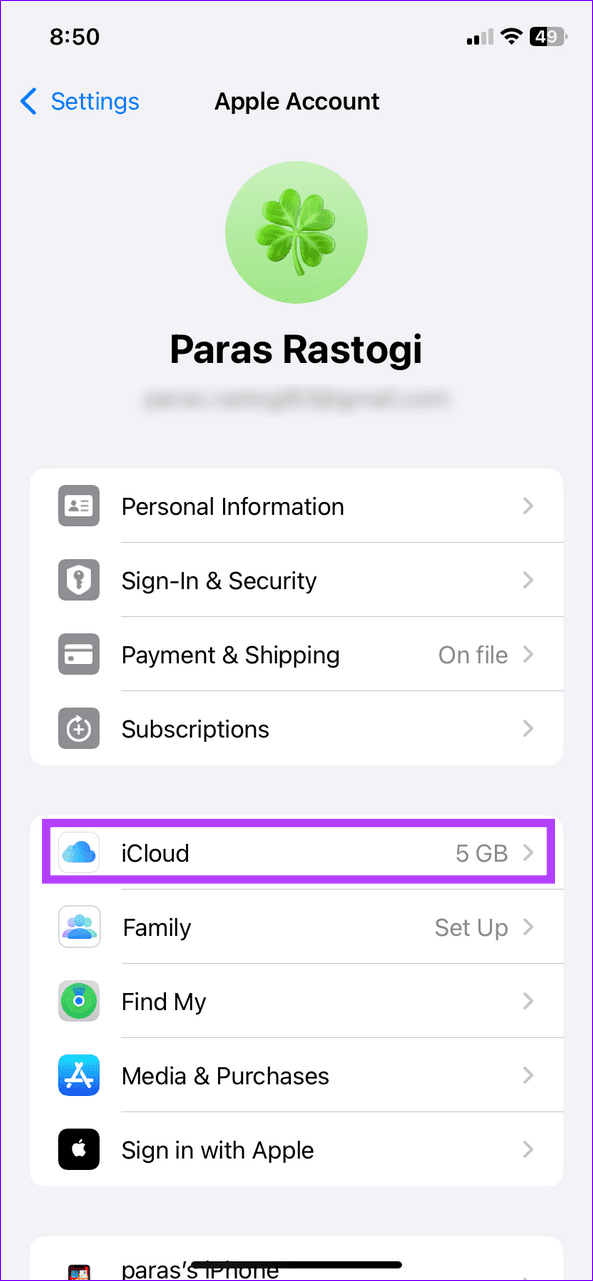The image size is (593, 1281).
Task: Expand the Subscriptions chevron
Action: [528, 728]
